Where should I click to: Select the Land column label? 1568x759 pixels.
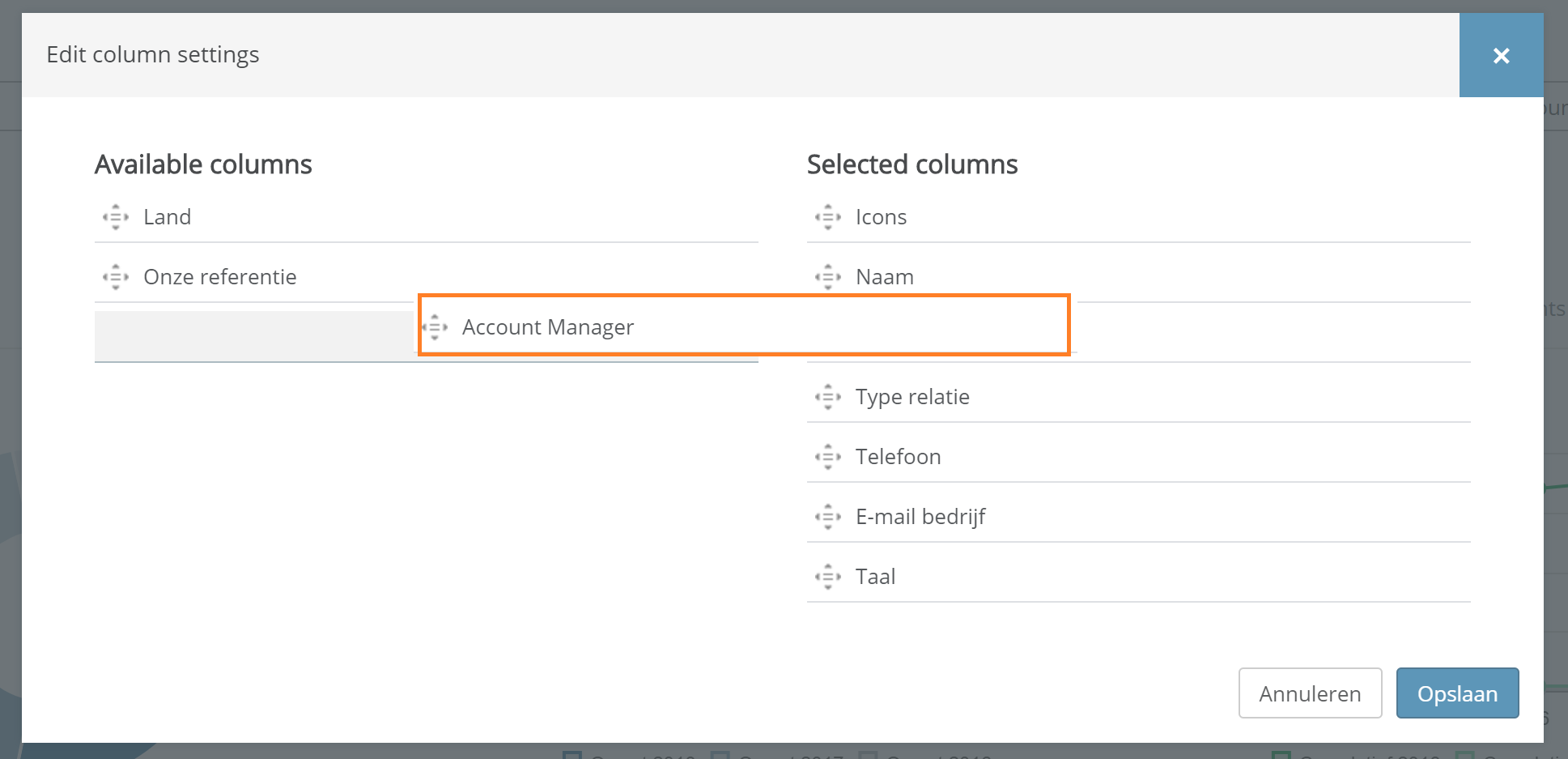pyautogui.click(x=168, y=217)
